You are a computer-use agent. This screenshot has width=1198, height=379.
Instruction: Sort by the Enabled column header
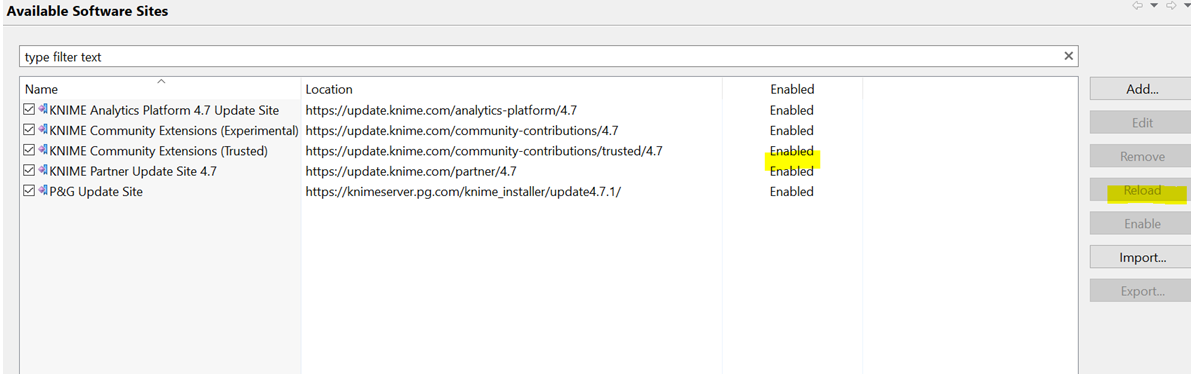pyautogui.click(x=792, y=89)
